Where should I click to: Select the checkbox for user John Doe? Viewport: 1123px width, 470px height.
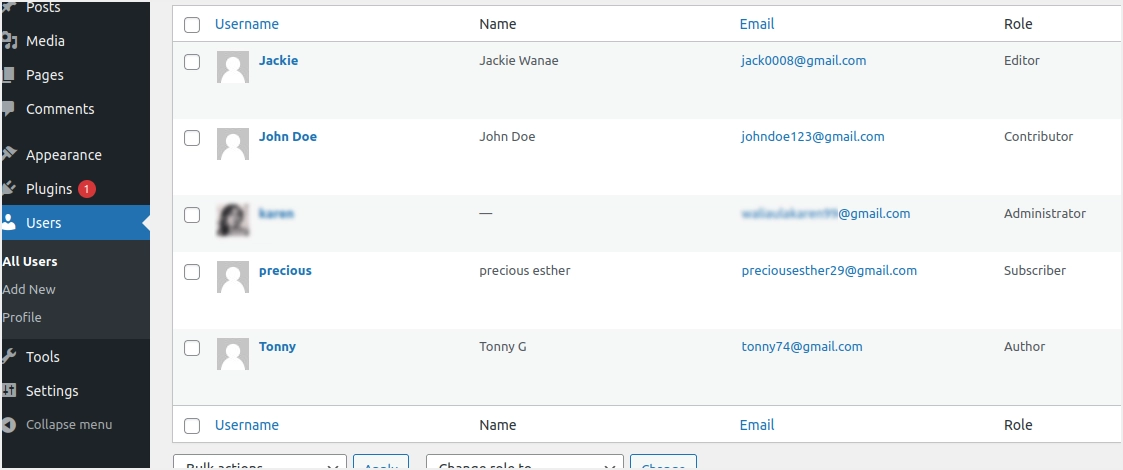tap(192, 138)
